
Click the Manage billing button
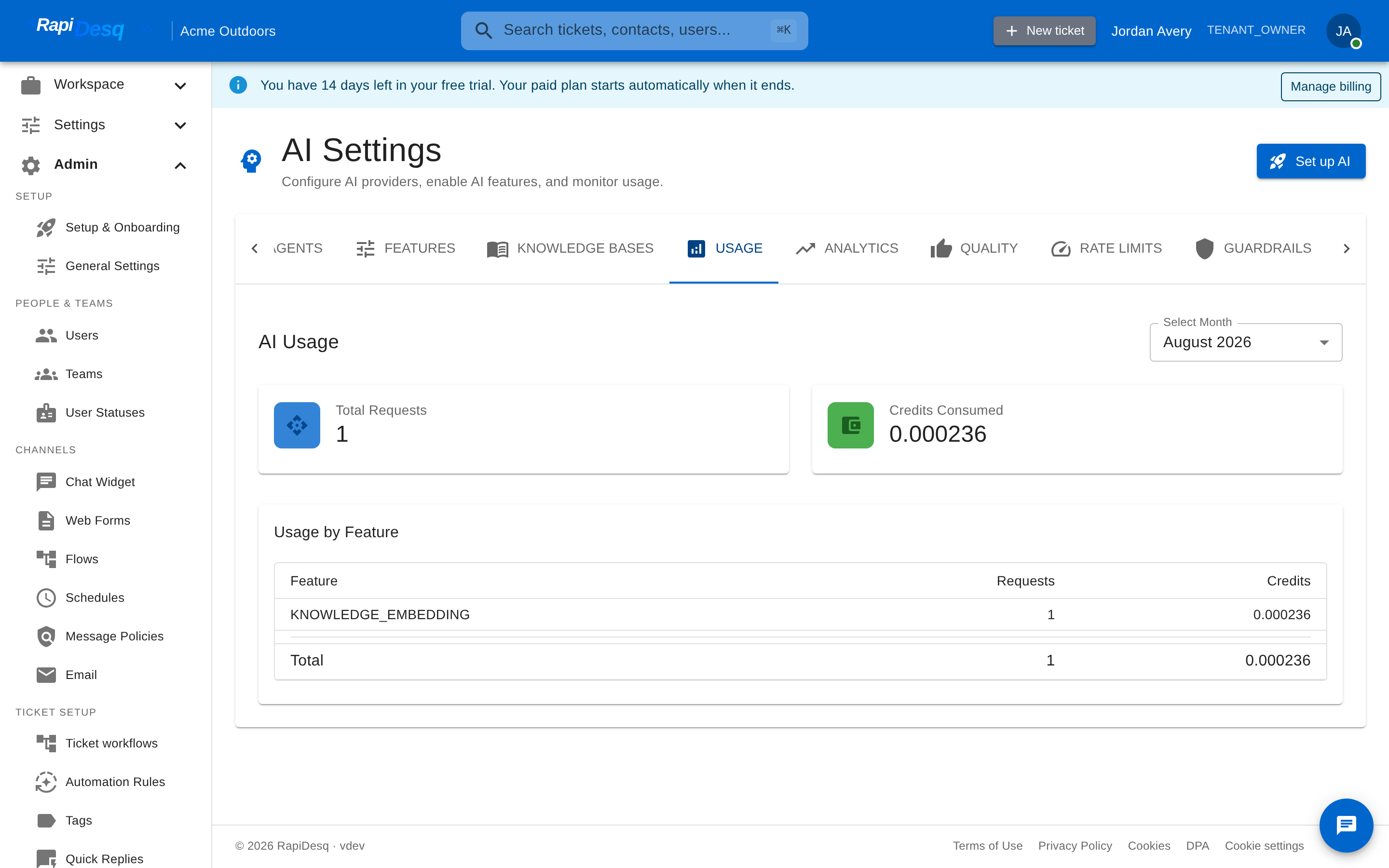1331,86
